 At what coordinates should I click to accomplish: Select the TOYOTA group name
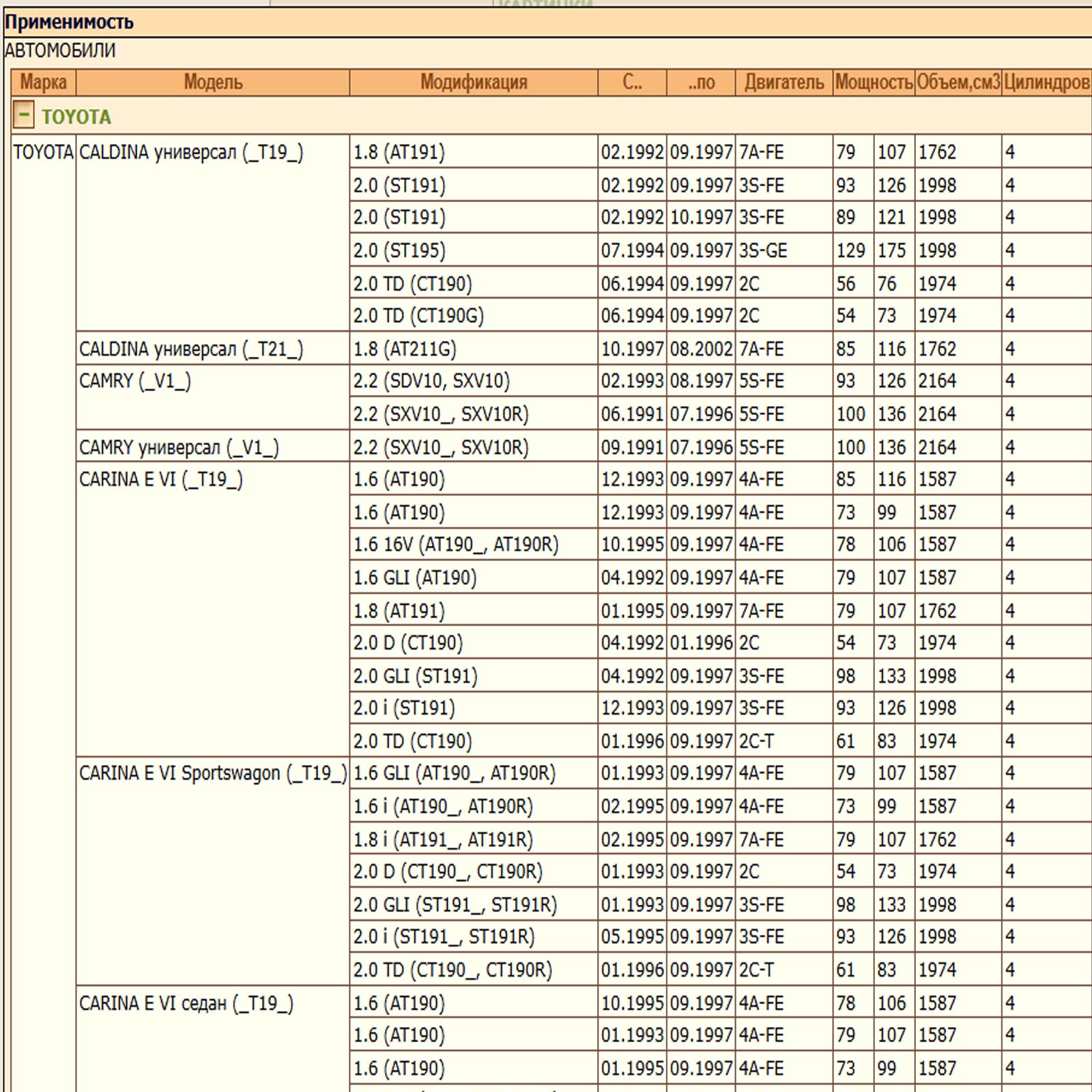(76, 117)
